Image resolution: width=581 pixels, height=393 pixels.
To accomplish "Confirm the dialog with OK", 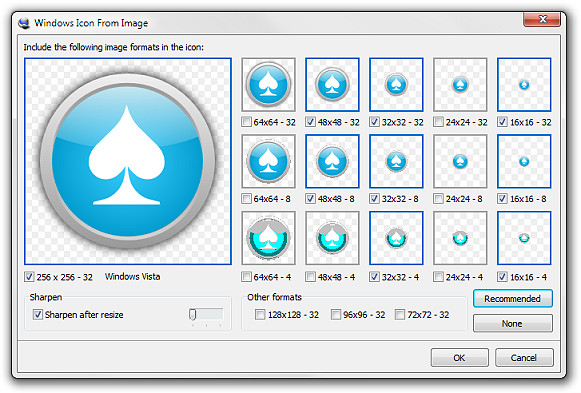I will [459, 357].
